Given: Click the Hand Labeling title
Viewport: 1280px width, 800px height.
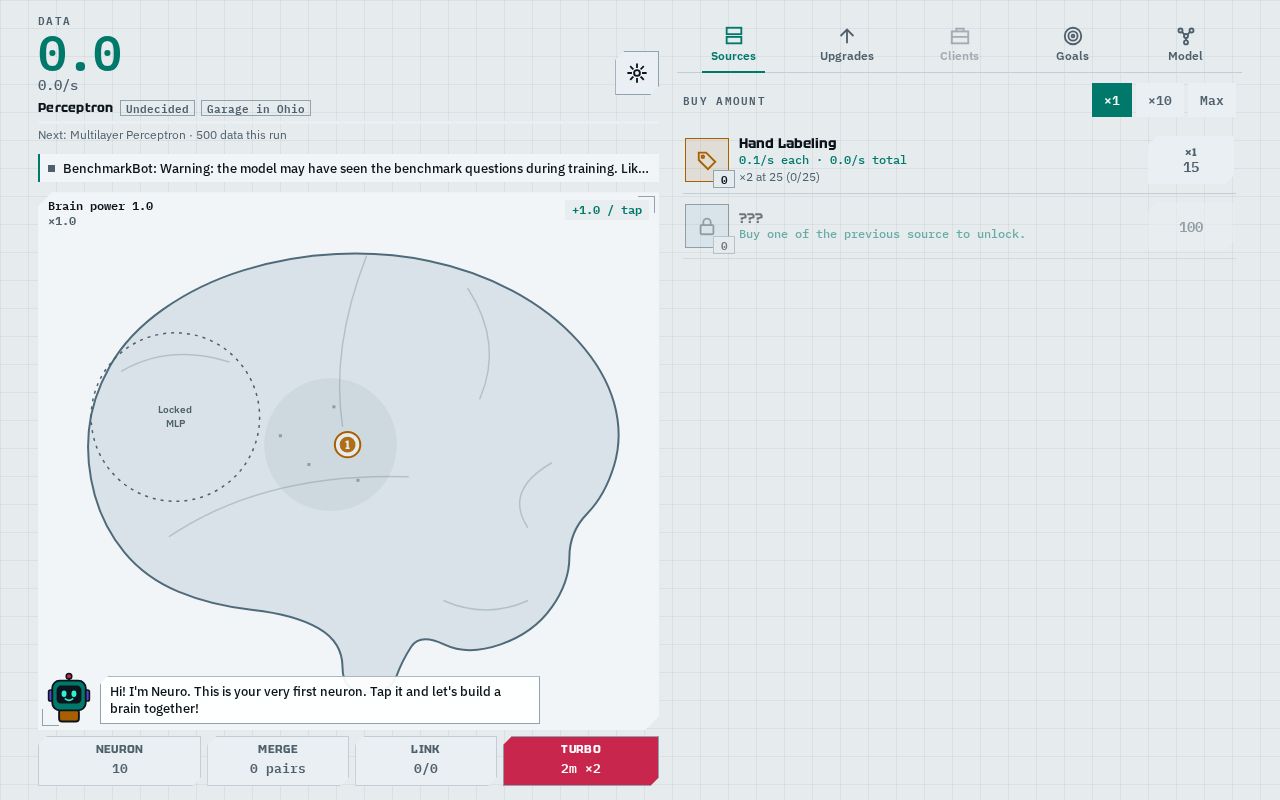Looking at the screenshot, I should click(787, 143).
